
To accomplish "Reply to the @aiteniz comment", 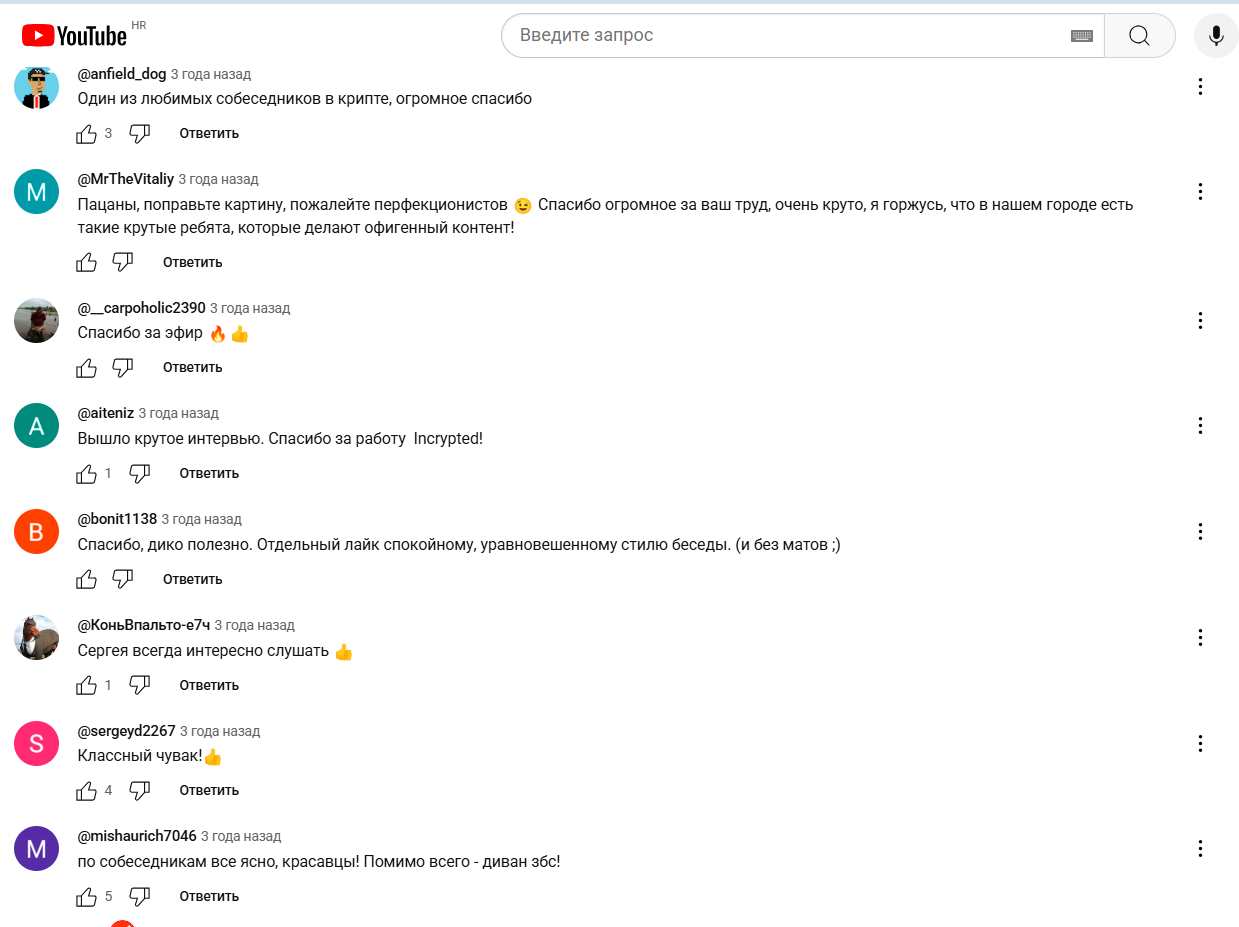I will point(209,473).
